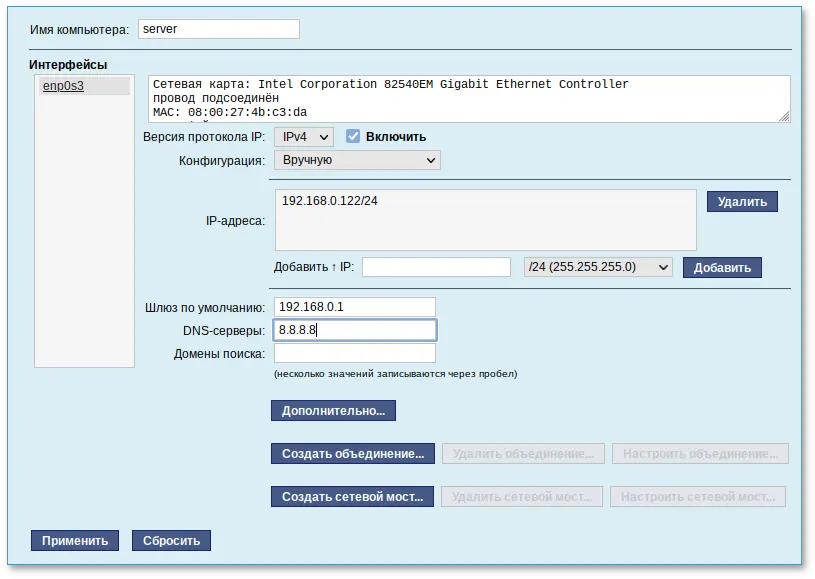Click "Создать сетевой мост..." button
The height and width of the screenshot is (579, 815).
tap(351, 496)
